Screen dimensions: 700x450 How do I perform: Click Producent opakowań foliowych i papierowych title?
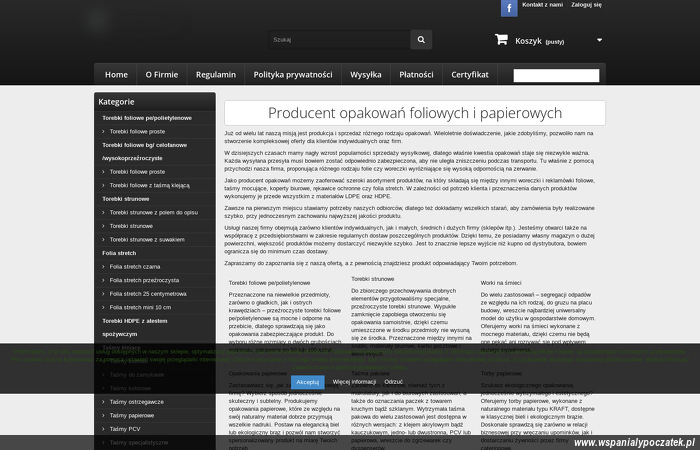click(x=415, y=113)
